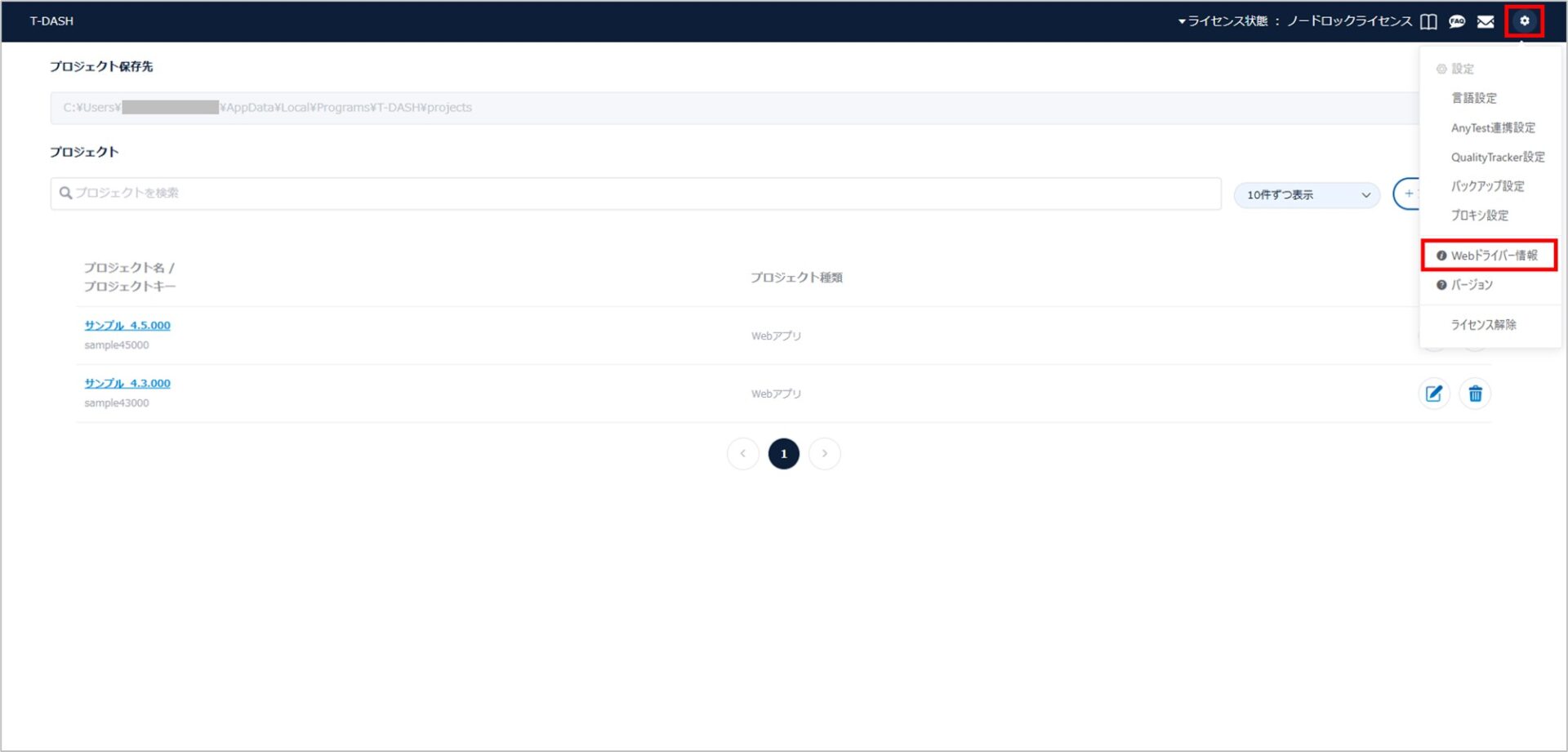Open the settings gear menu
This screenshot has width=1568, height=752.
click(x=1524, y=21)
